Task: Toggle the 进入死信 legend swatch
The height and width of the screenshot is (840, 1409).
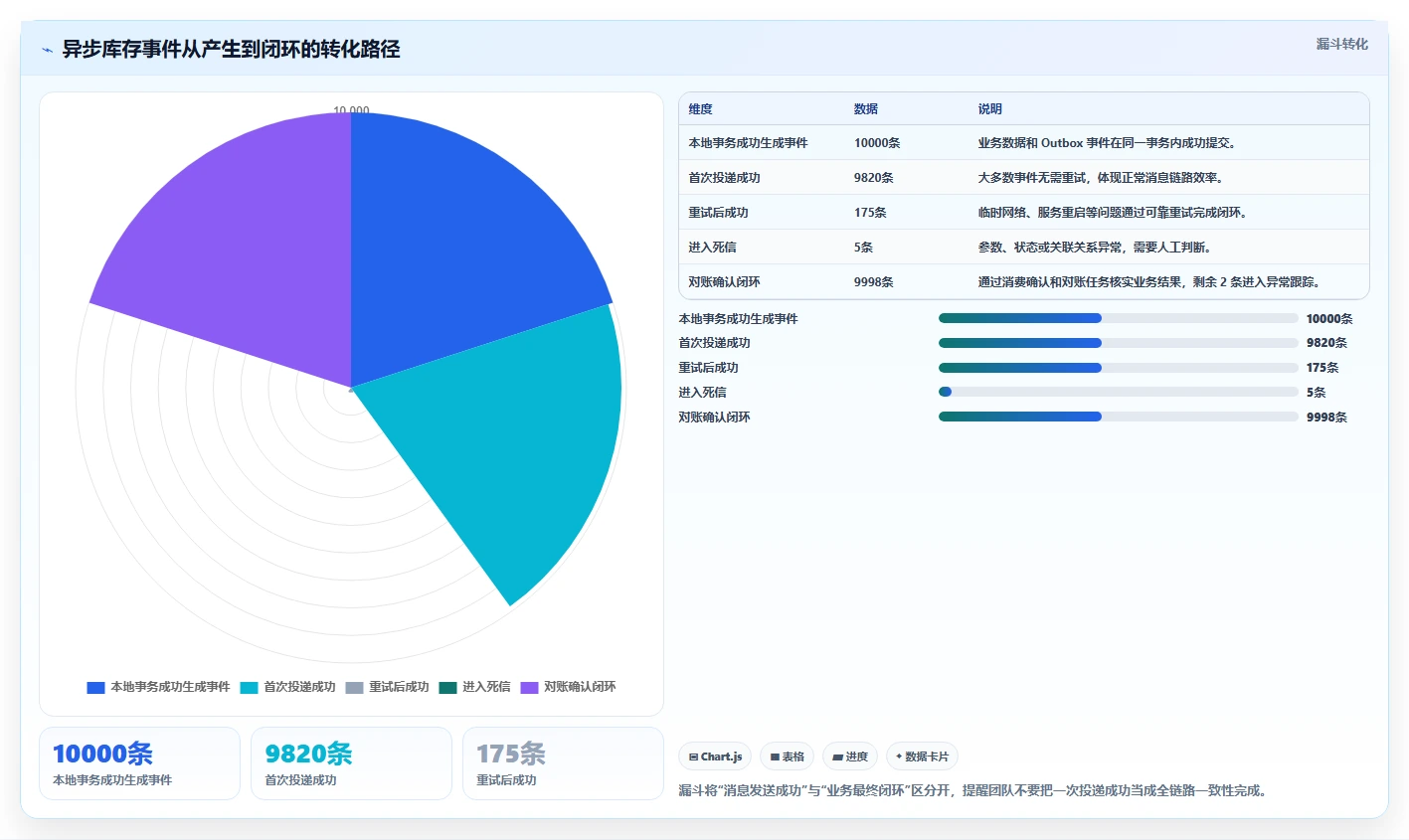Action: pyautogui.click(x=447, y=687)
